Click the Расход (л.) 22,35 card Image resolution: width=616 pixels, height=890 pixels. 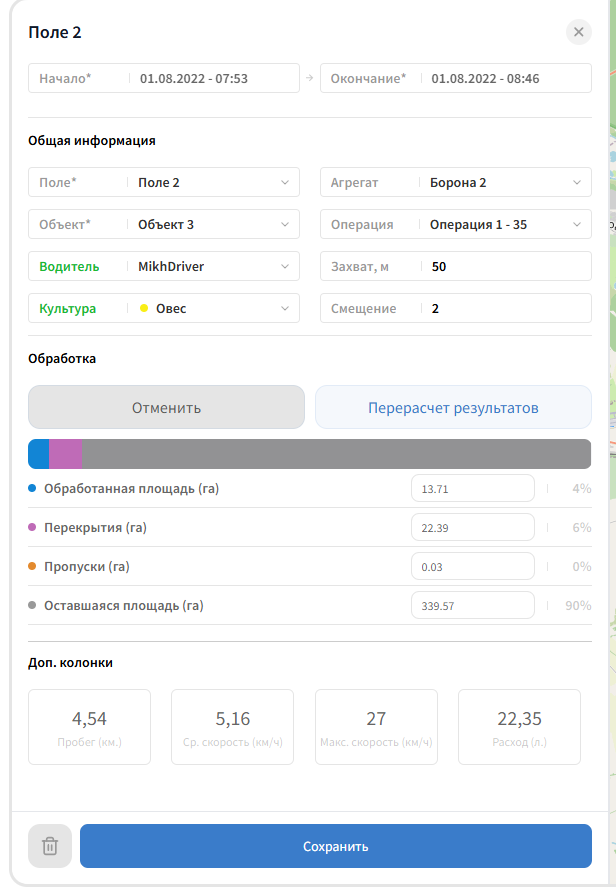pos(519,727)
